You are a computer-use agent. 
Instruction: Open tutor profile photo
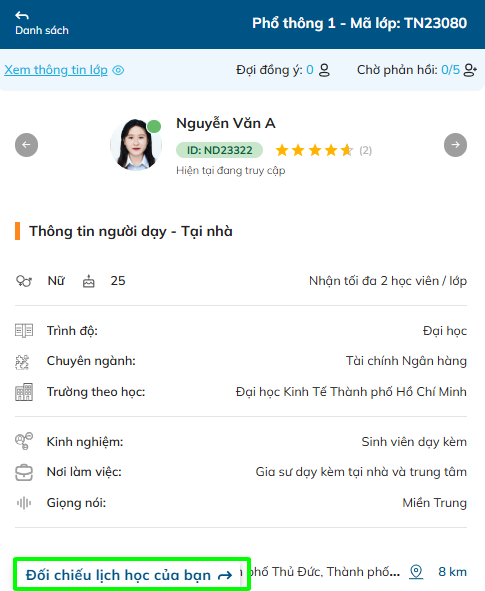(x=136, y=144)
